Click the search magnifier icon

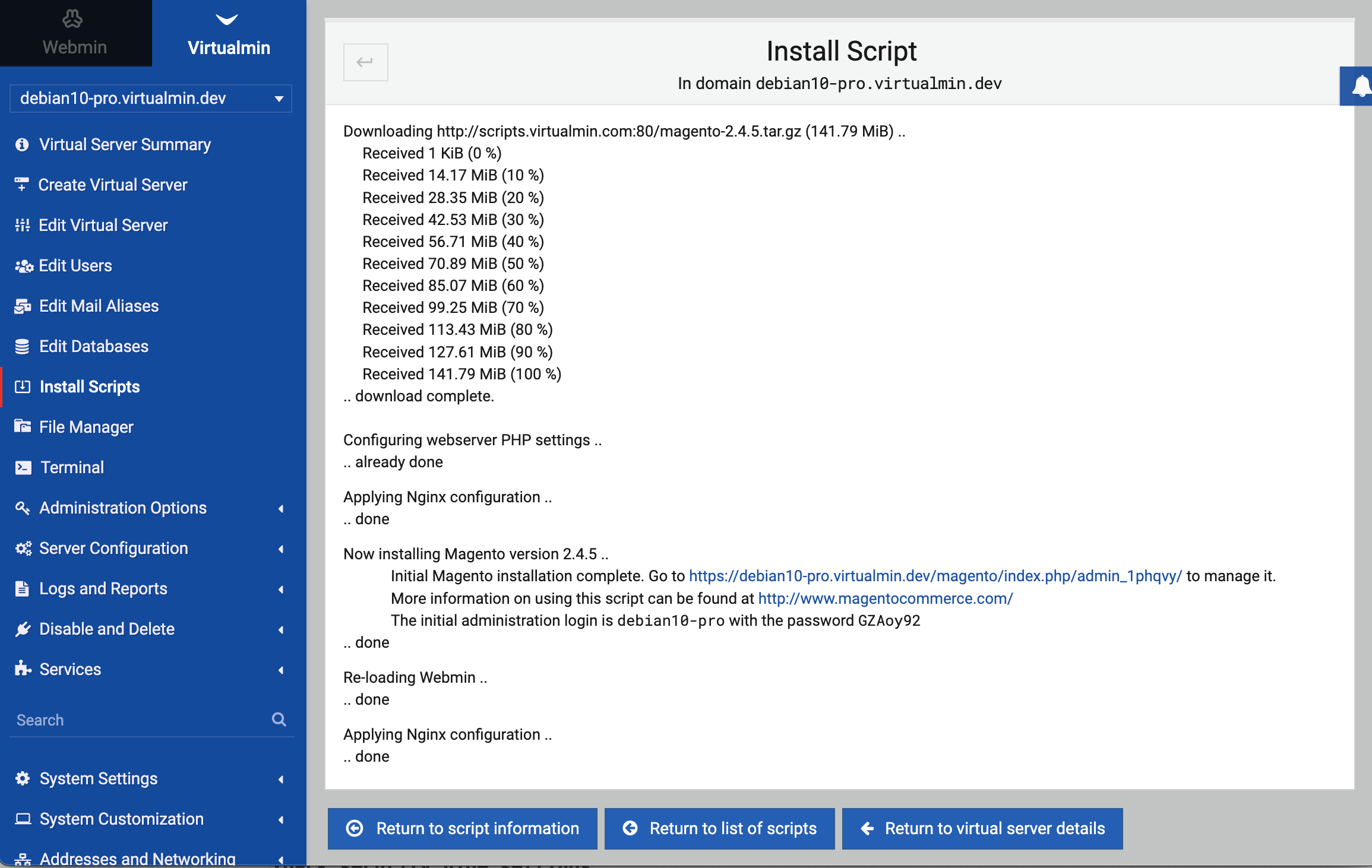pyautogui.click(x=279, y=719)
